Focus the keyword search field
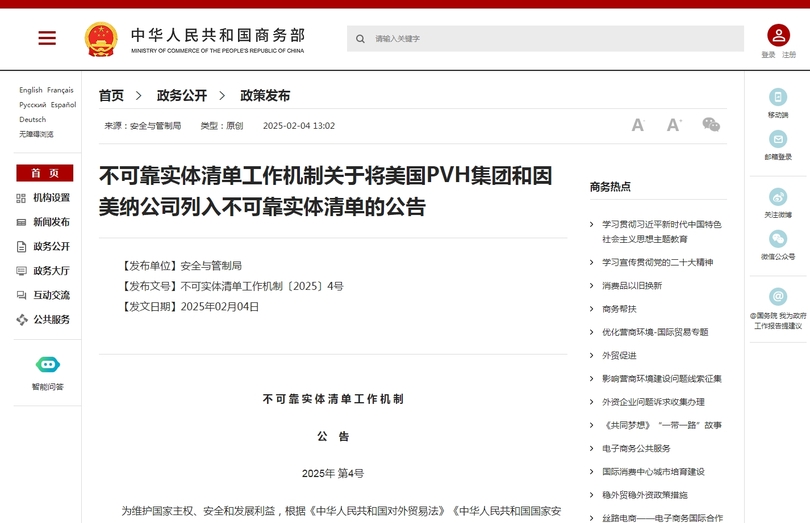The height and width of the screenshot is (523, 810). click(546, 39)
